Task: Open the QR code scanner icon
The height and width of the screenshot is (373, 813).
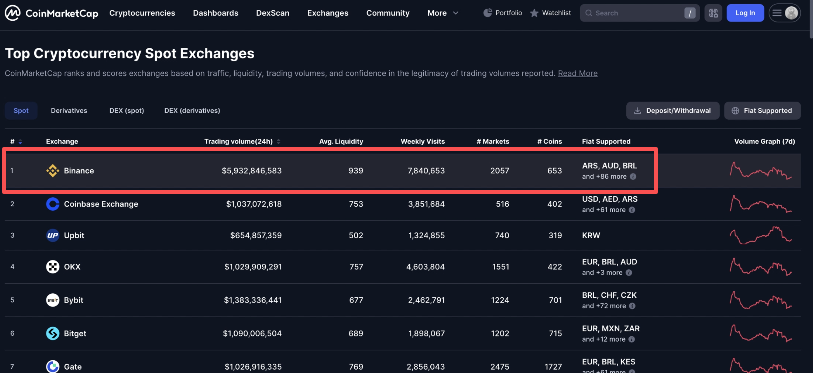Action: (713, 13)
